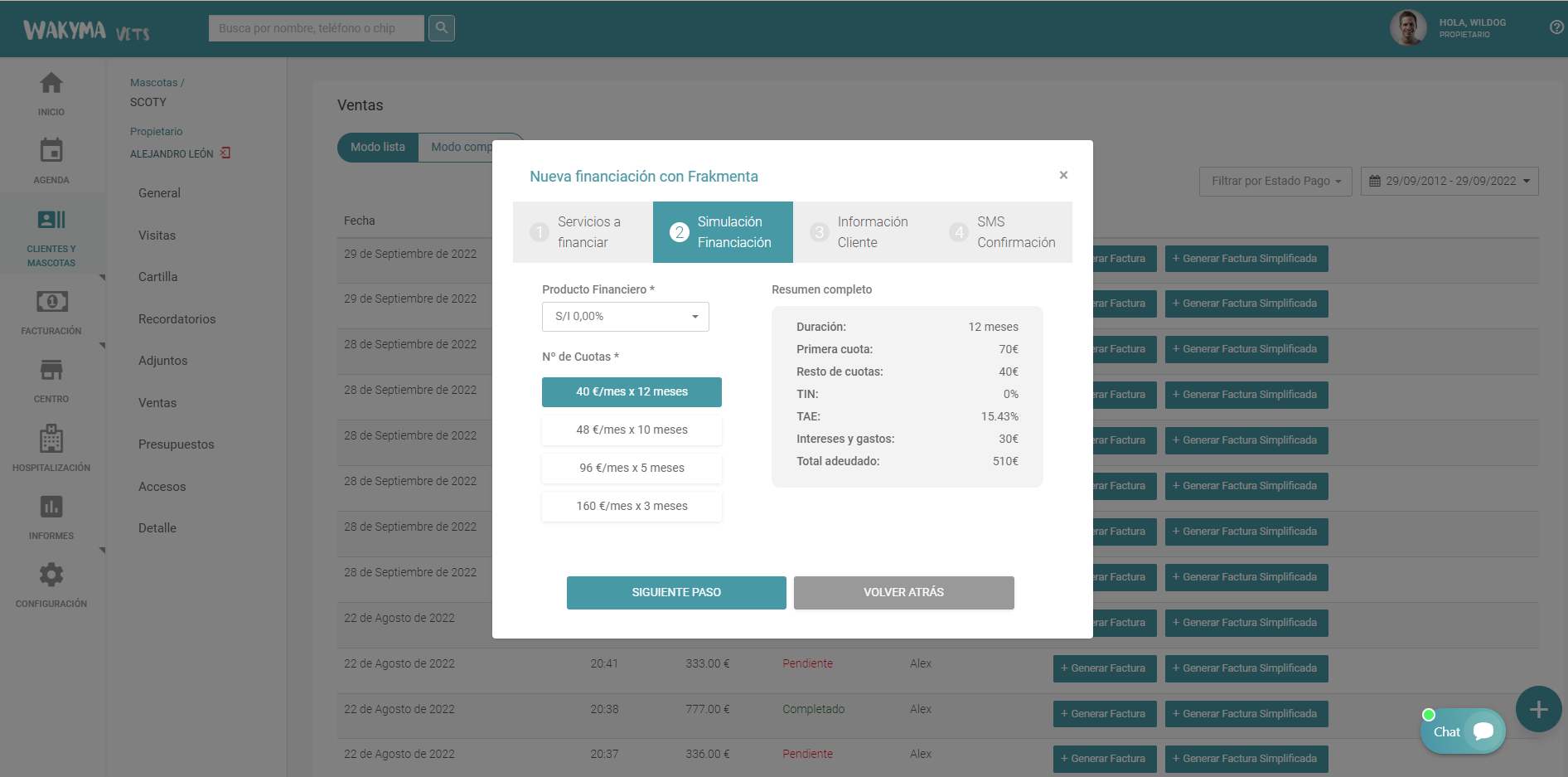This screenshot has height=777, width=1568.
Task: Click the search magnifier icon
Action: coord(441,28)
